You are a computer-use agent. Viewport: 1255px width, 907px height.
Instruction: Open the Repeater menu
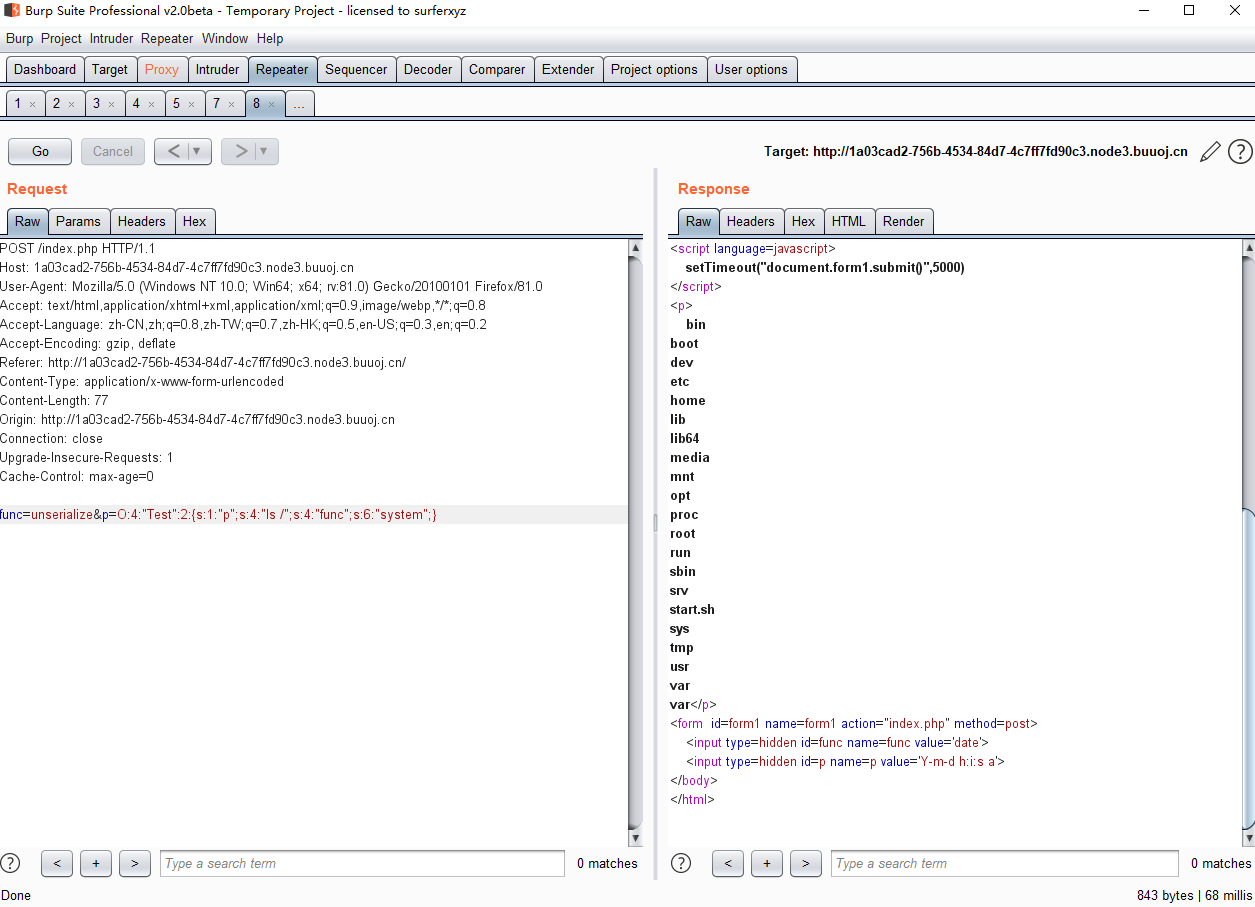tap(167, 38)
